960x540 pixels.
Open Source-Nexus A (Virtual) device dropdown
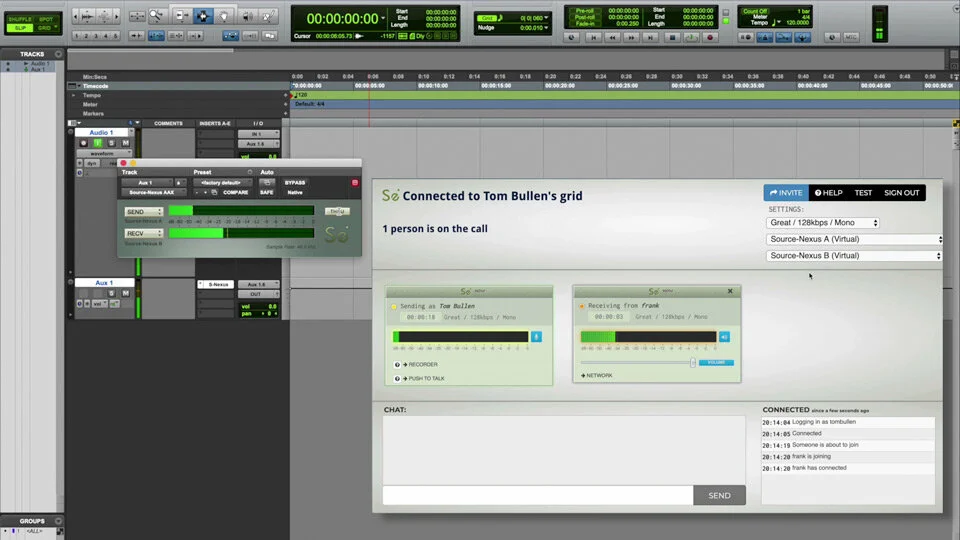tap(854, 239)
